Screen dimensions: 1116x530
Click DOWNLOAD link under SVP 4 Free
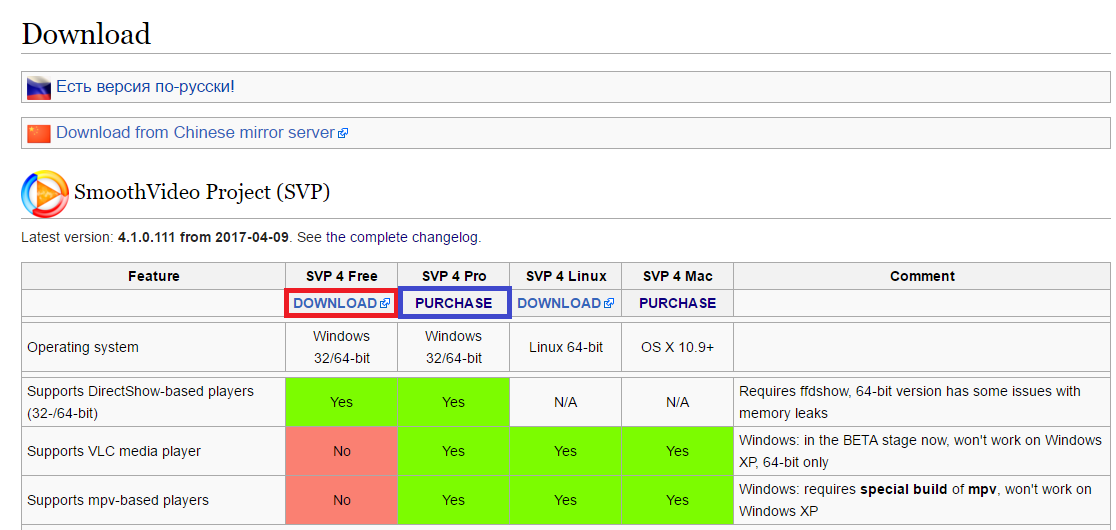[x=341, y=303]
